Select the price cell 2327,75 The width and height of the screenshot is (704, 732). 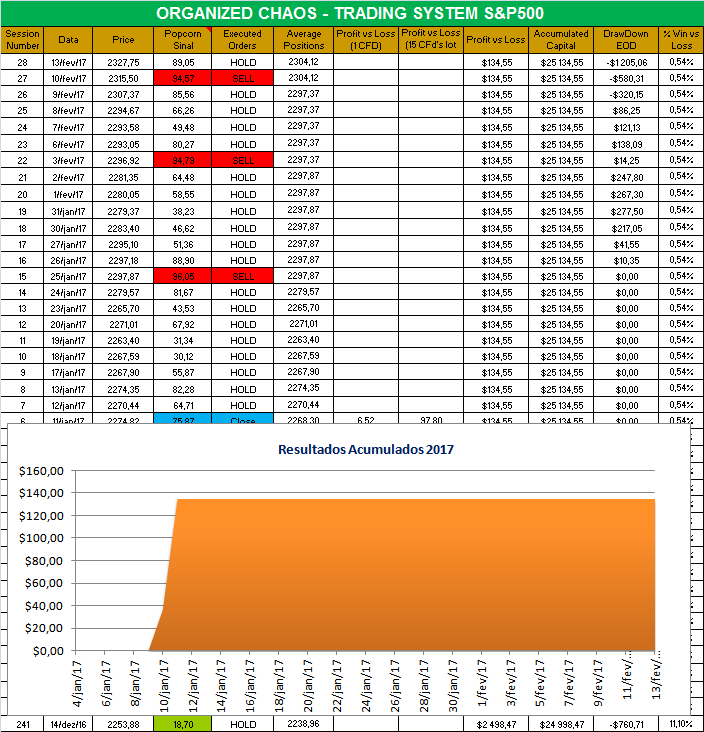click(123, 62)
